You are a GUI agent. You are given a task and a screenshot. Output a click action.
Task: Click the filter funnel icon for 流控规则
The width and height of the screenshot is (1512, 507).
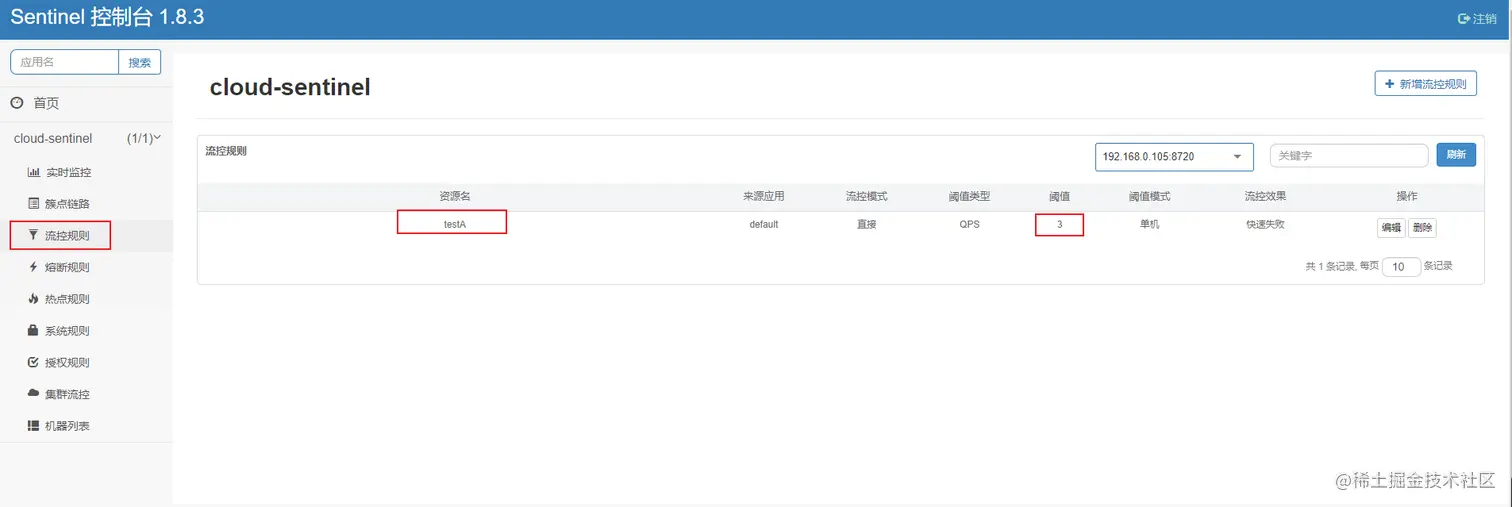point(33,236)
